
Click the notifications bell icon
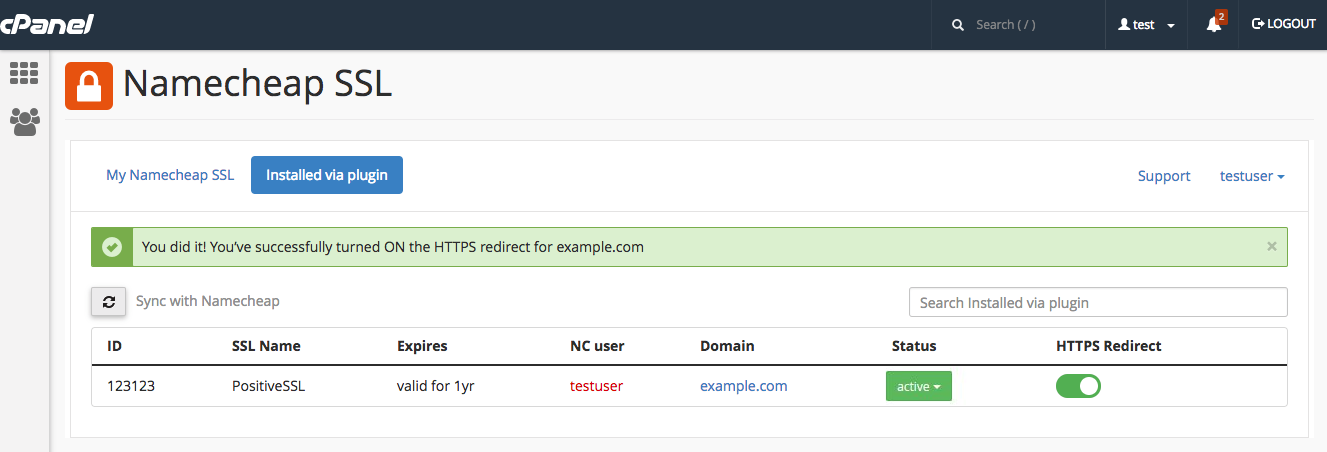[x=1214, y=24]
